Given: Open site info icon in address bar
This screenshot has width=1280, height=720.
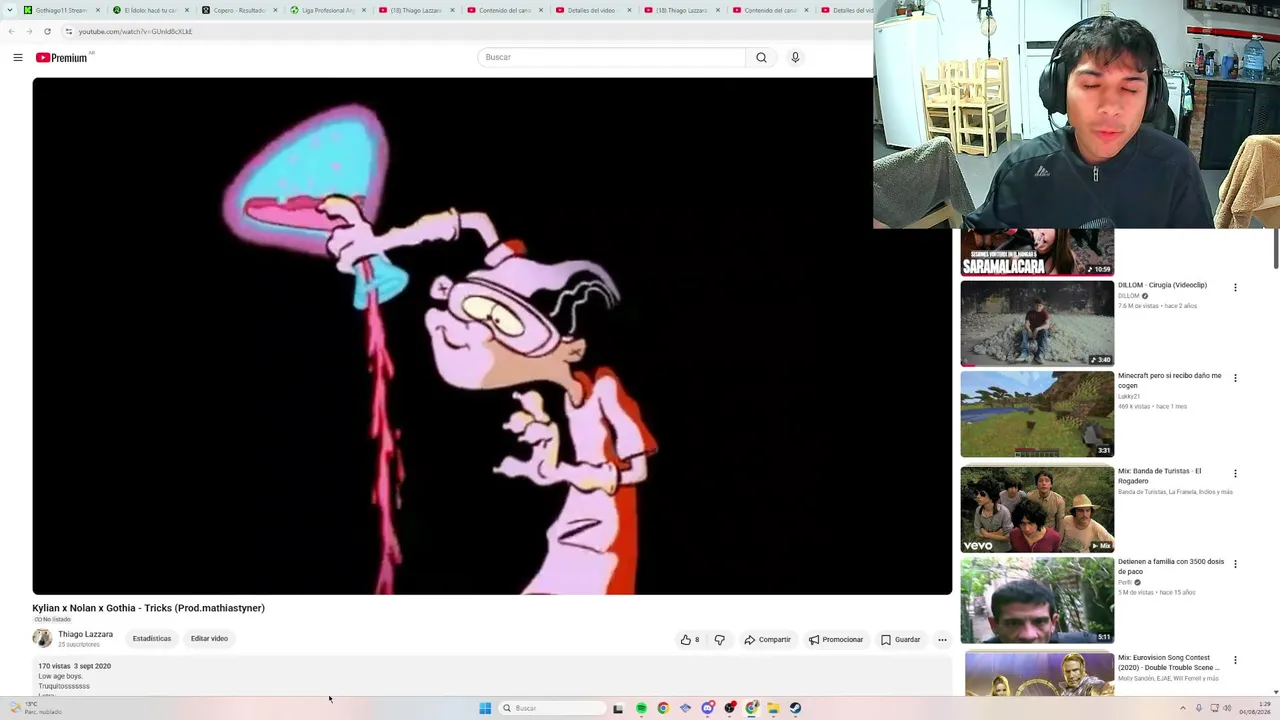Looking at the screenshot, I should click(69, 31).
